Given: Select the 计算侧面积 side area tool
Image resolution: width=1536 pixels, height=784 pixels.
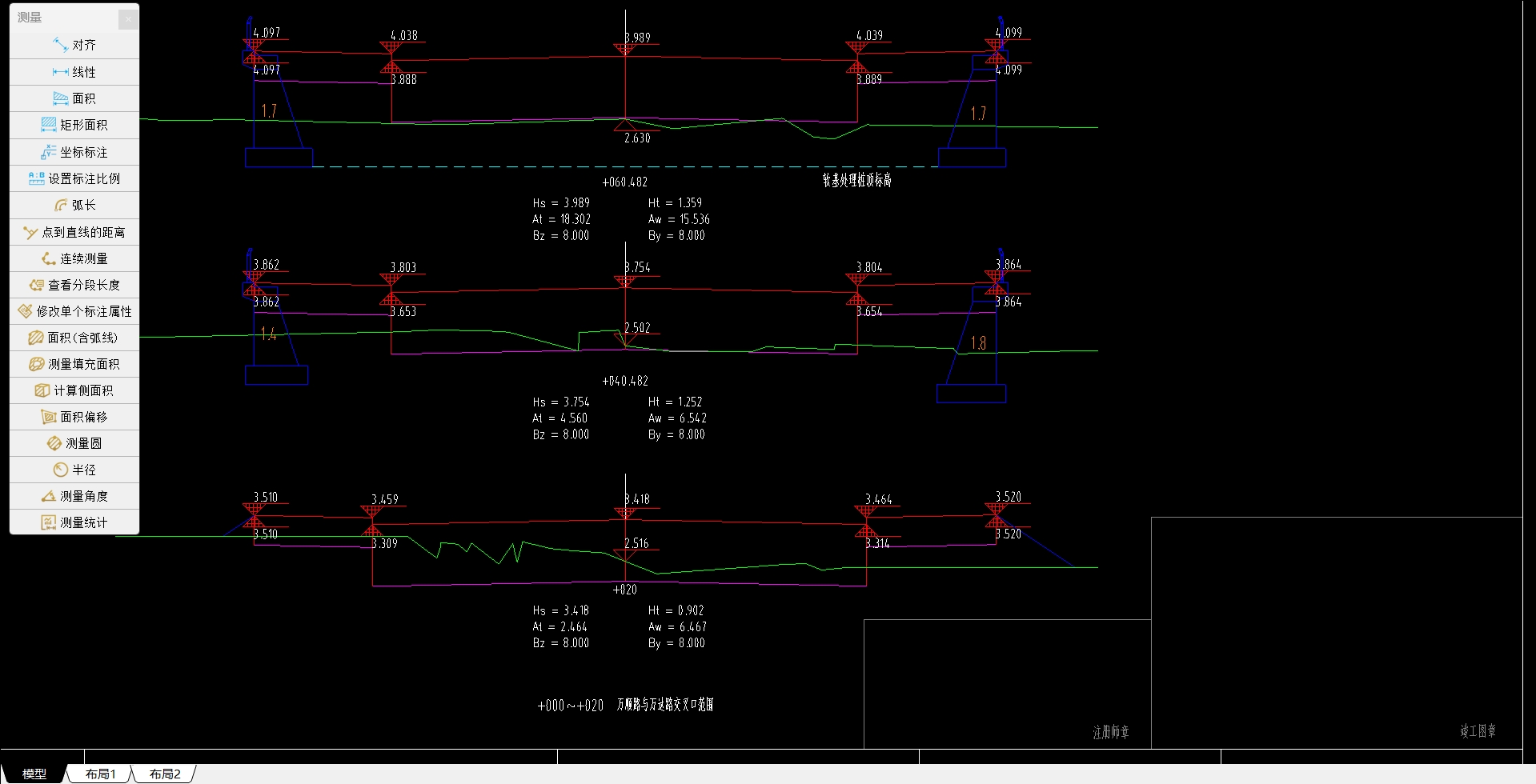Looking at the screenshot, I should pos(74,390).
